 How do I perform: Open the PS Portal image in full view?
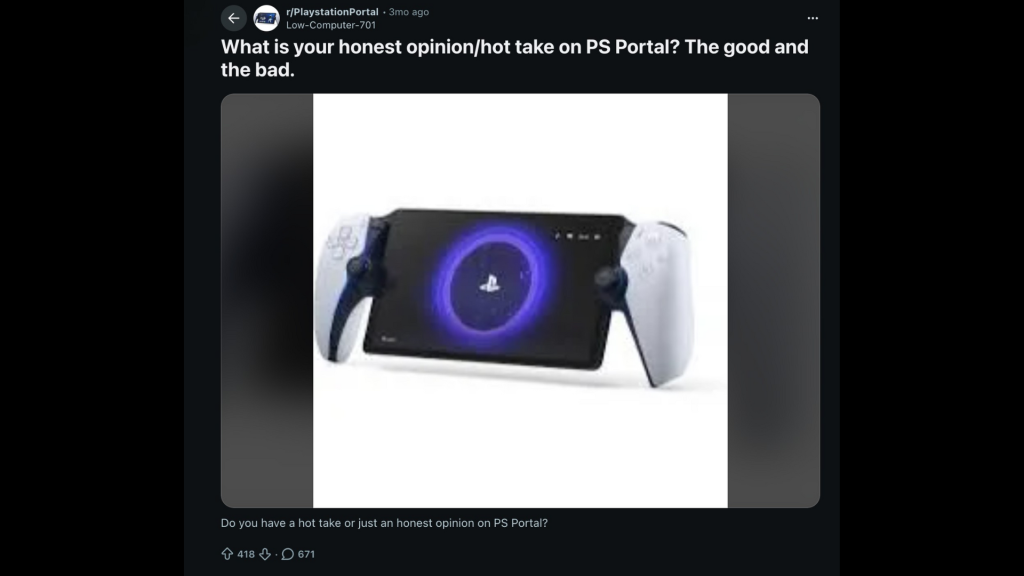(520, 300)
